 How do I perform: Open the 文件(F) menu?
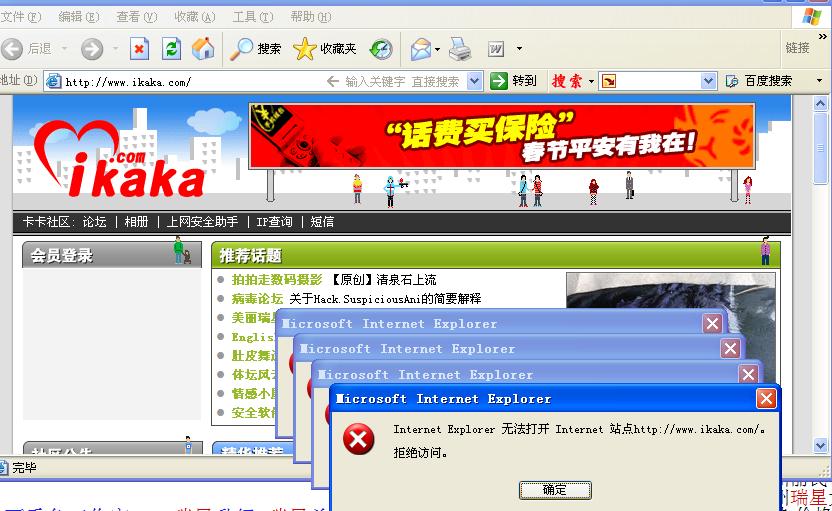21,17
